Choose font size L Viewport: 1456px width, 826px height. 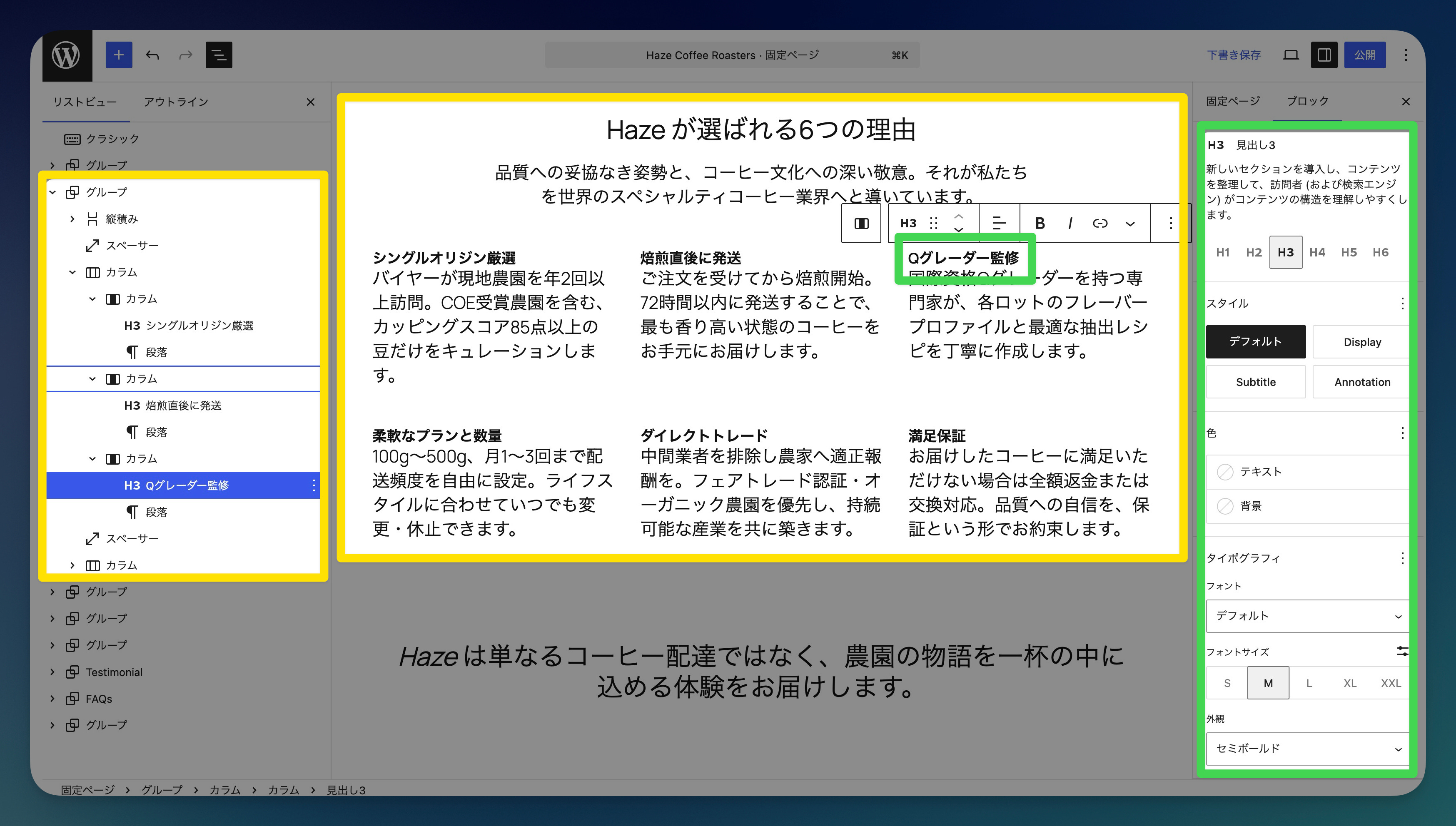coord(1309,683)
